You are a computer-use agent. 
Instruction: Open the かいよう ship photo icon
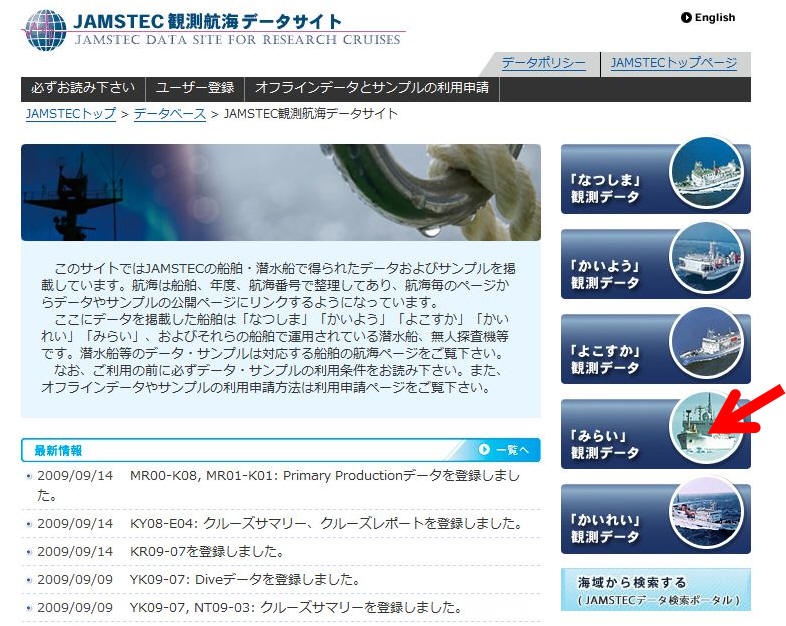(706, 260)
